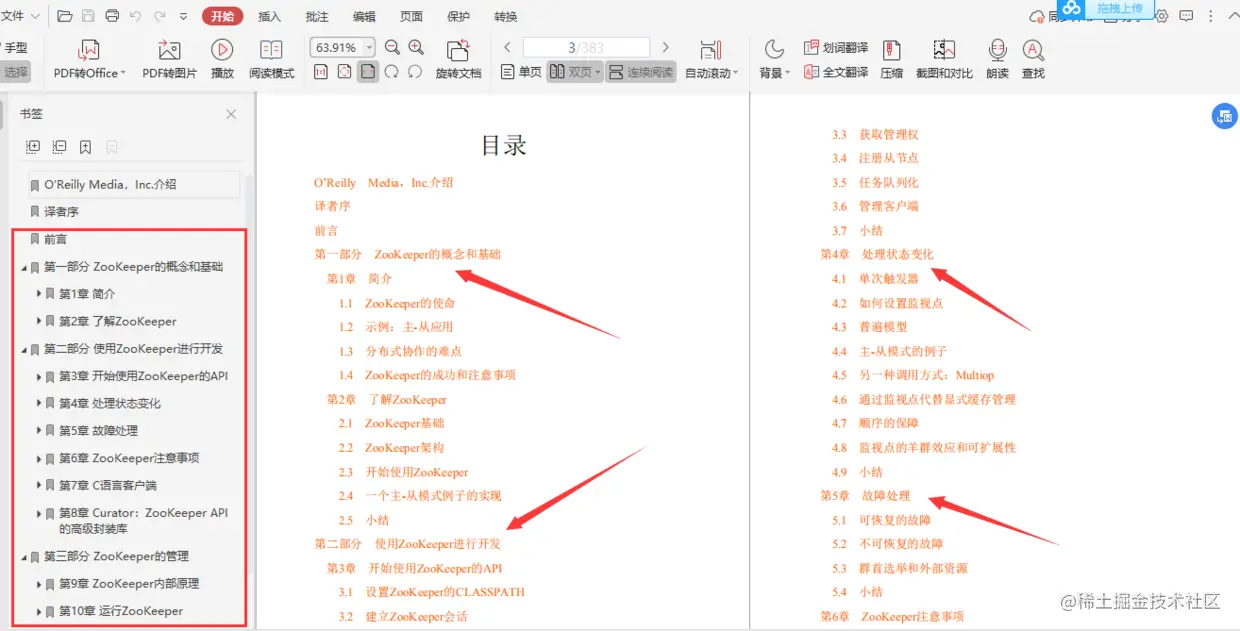Open quick access customize dropdown arrow
This screenshot has height=631, width=1240.
coord(183,17)
